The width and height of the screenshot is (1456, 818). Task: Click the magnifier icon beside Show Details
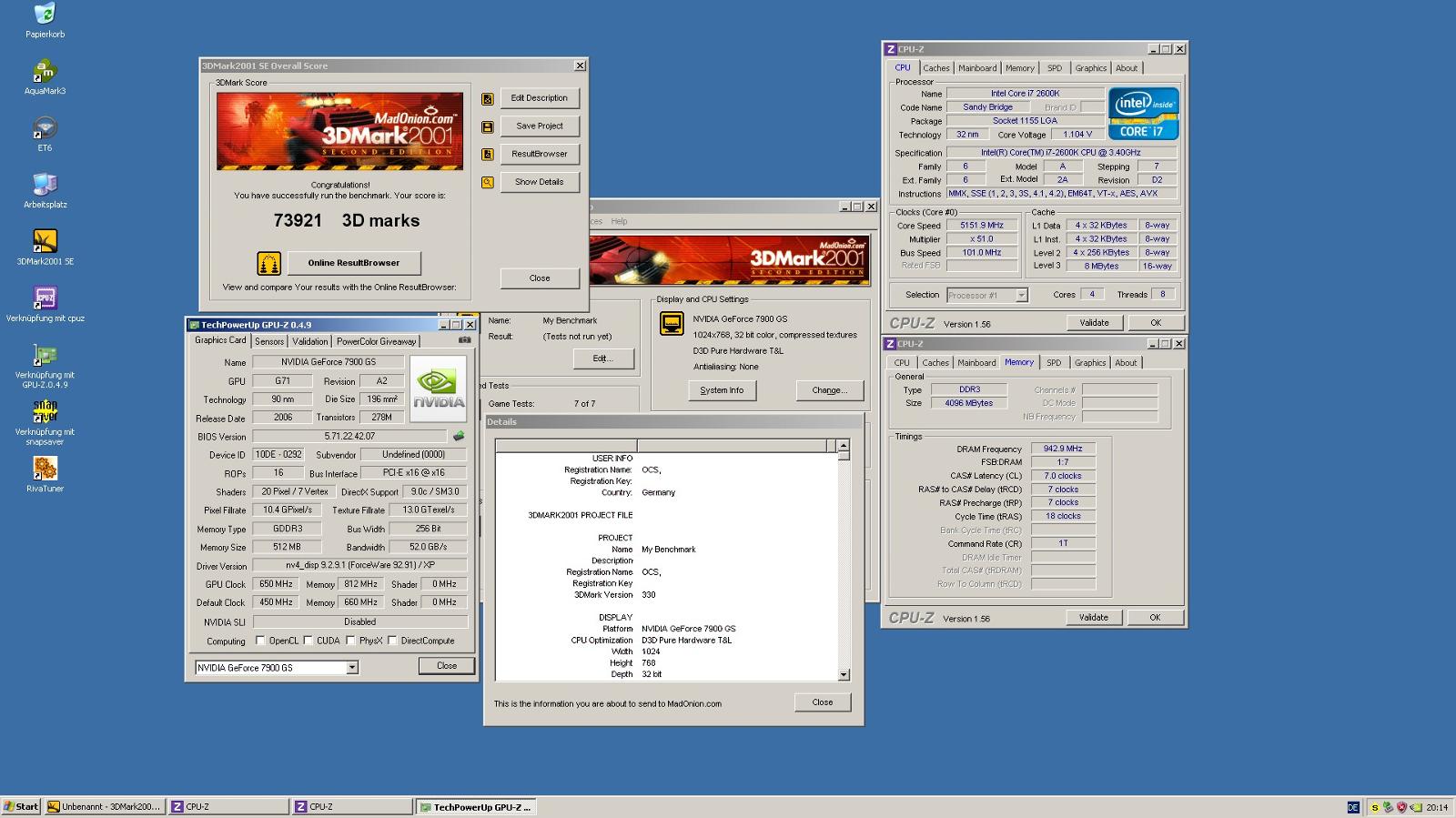[x=488, y=183]
